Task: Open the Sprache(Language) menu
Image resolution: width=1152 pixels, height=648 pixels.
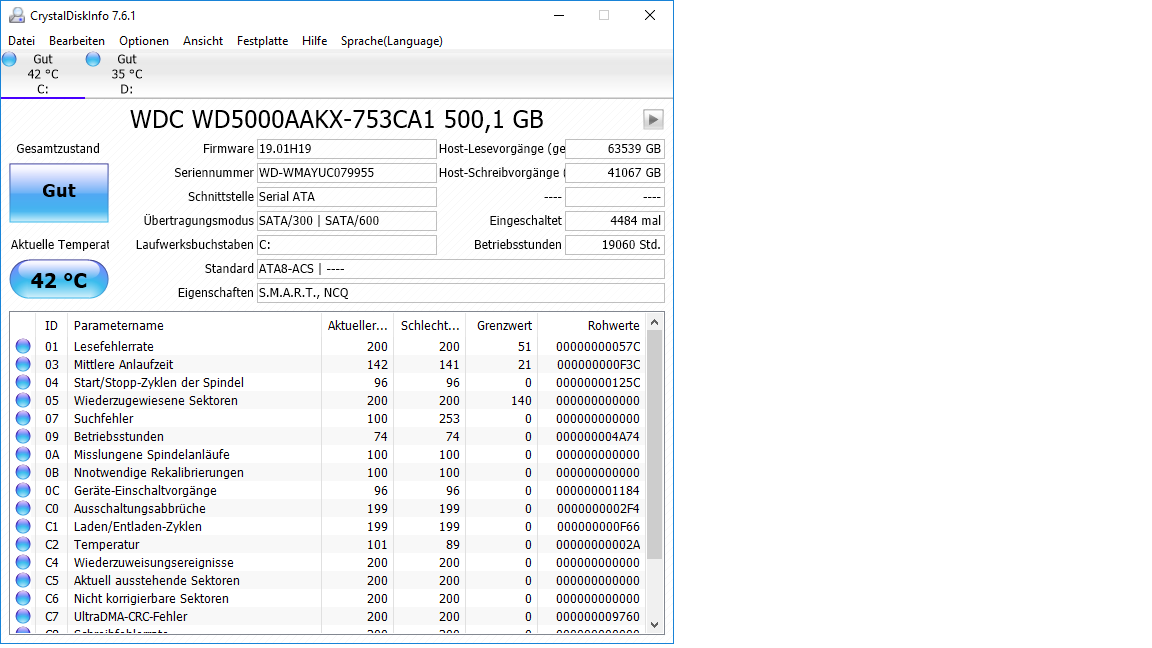Action: pos(392,41)
